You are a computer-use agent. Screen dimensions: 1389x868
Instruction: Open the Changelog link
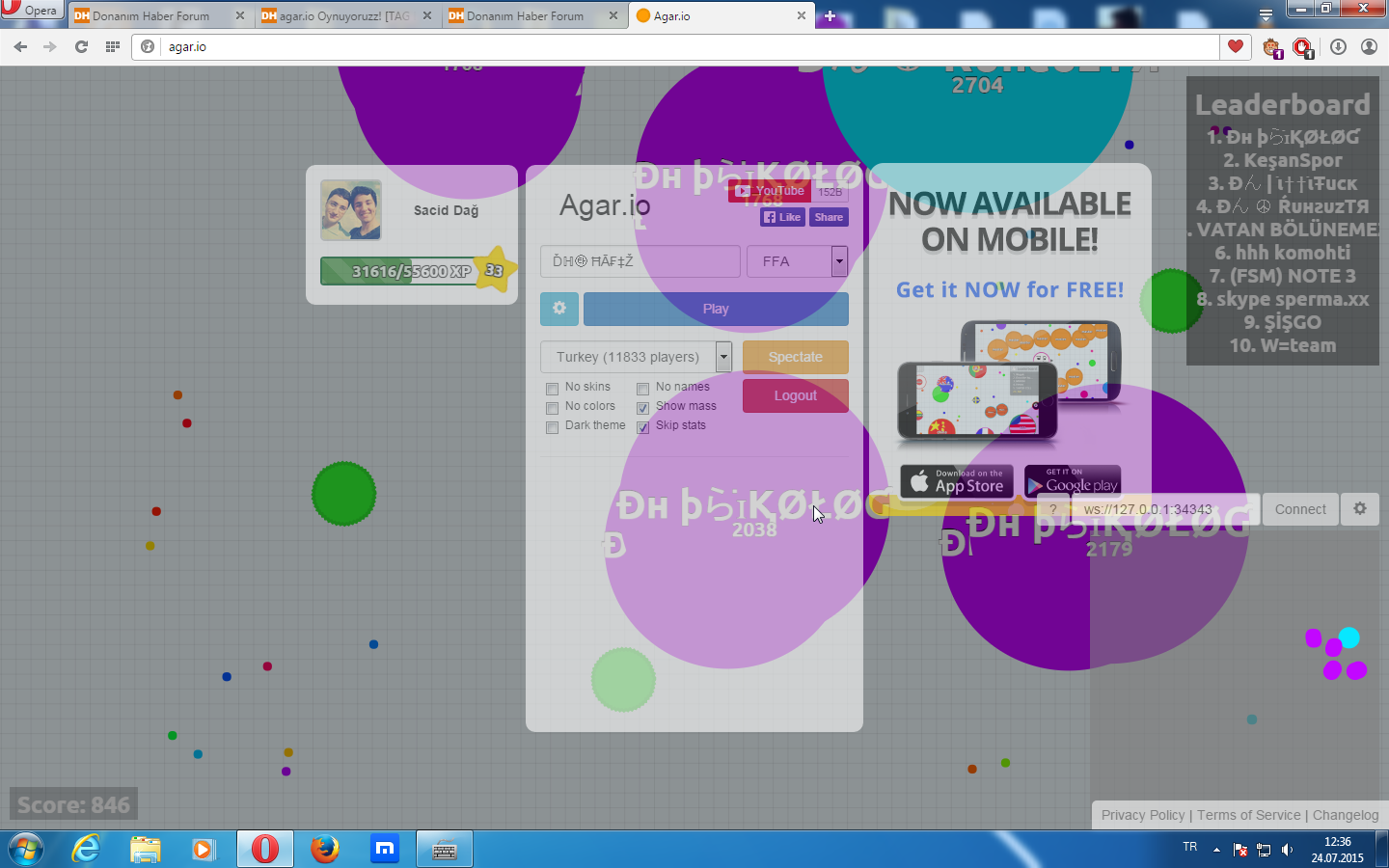tap(1346, 815)
